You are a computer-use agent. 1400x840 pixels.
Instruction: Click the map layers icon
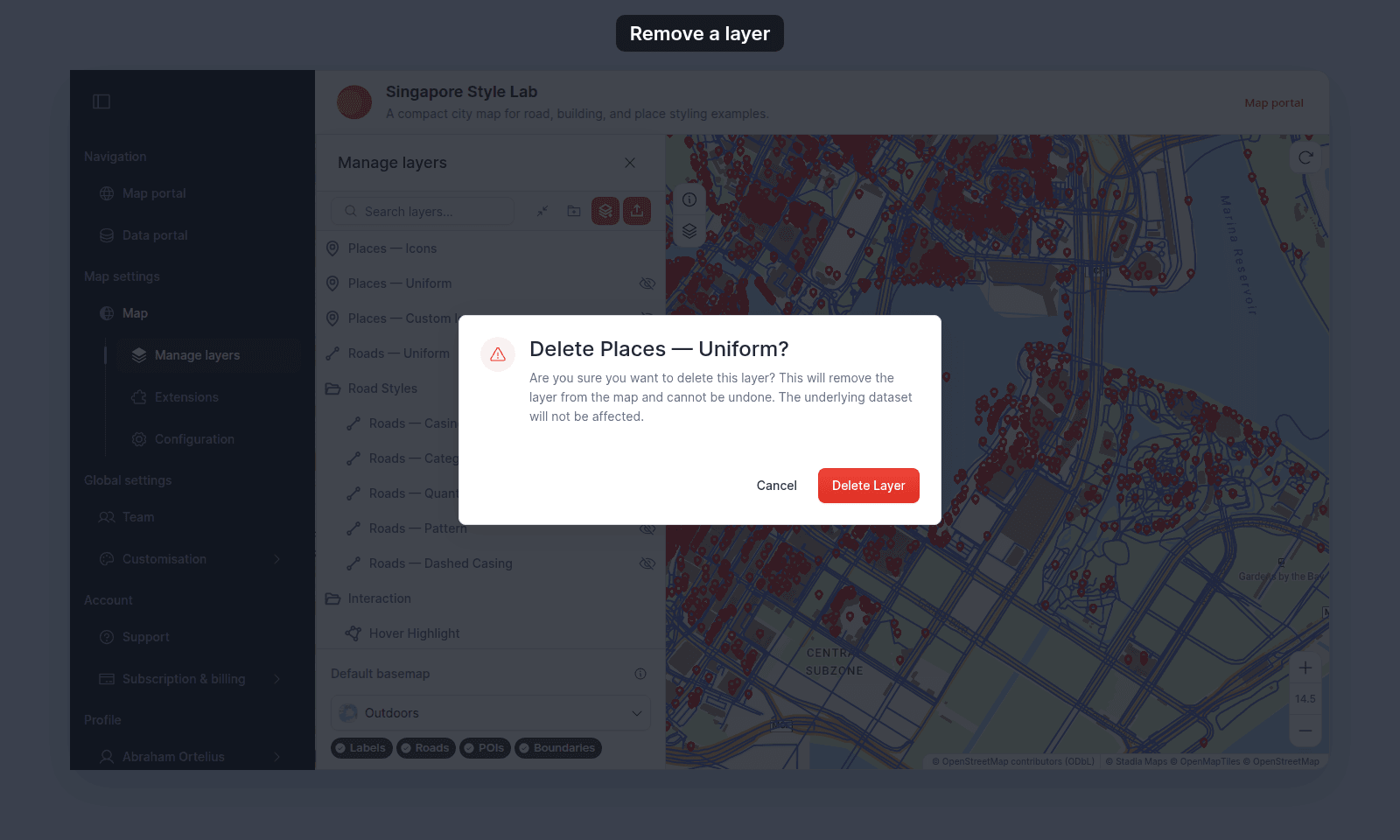pos(689,231)
